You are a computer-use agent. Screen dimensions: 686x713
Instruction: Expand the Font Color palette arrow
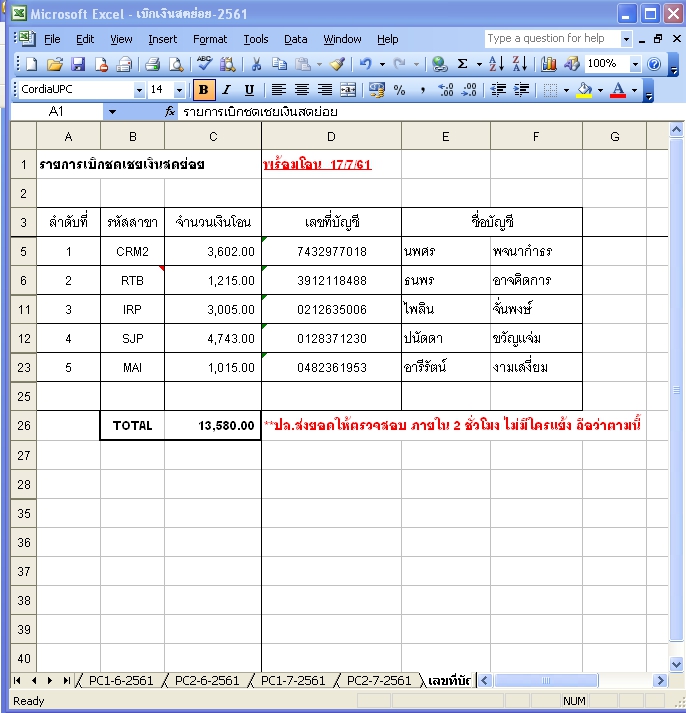(x=634, y=90)
